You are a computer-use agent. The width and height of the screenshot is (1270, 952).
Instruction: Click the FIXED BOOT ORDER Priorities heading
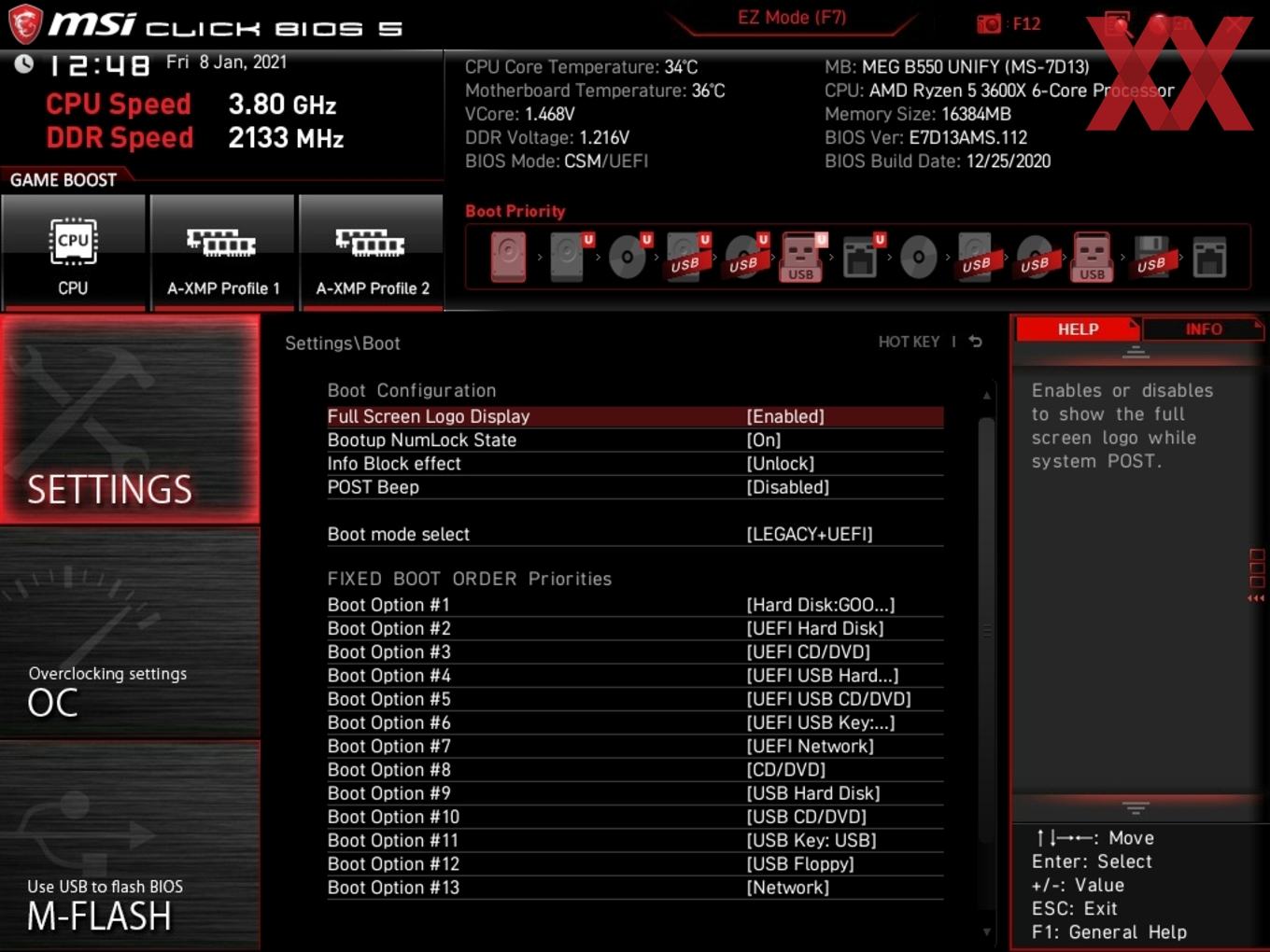[470, 579]
